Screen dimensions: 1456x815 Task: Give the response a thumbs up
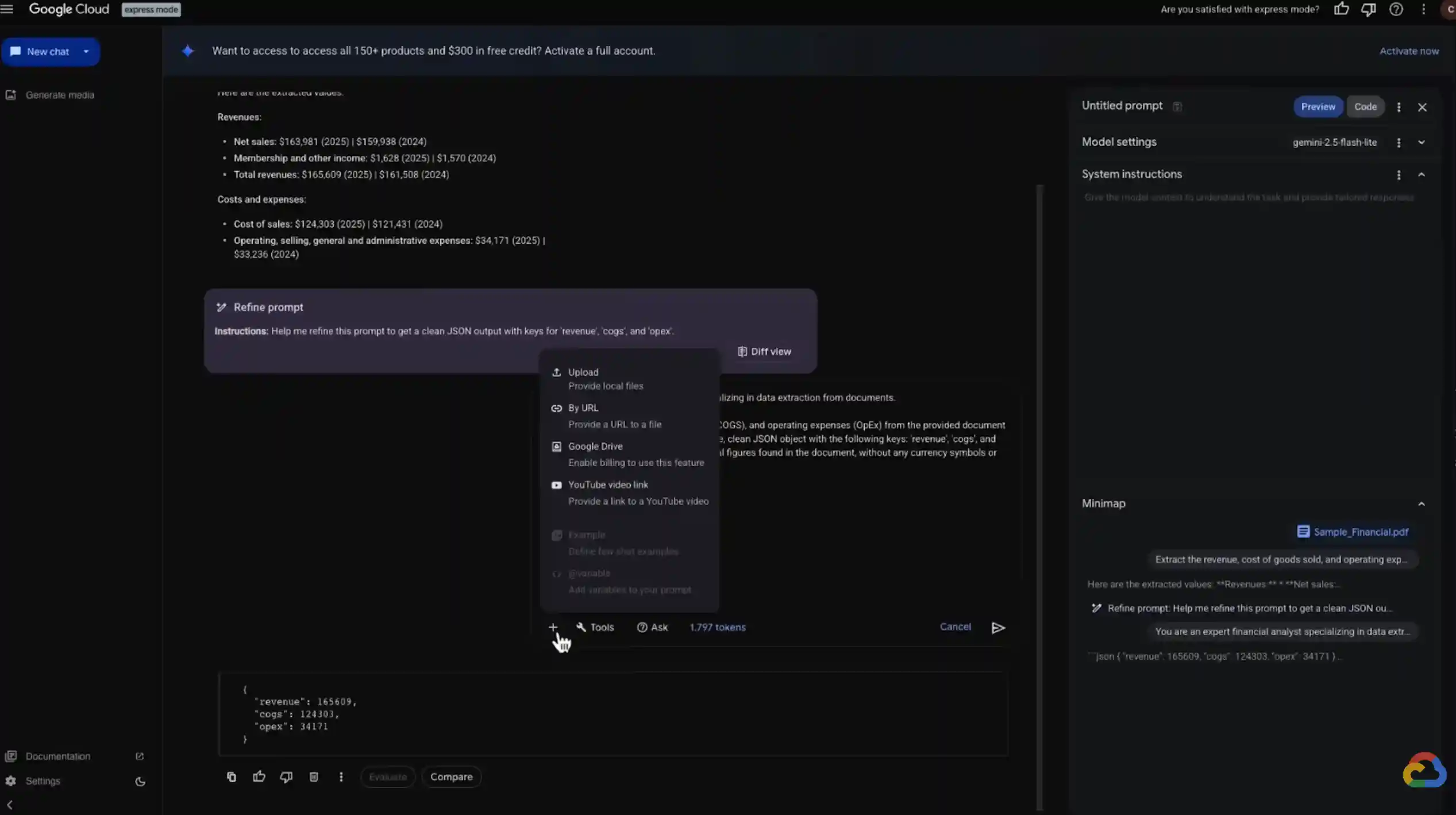(259, 776)
